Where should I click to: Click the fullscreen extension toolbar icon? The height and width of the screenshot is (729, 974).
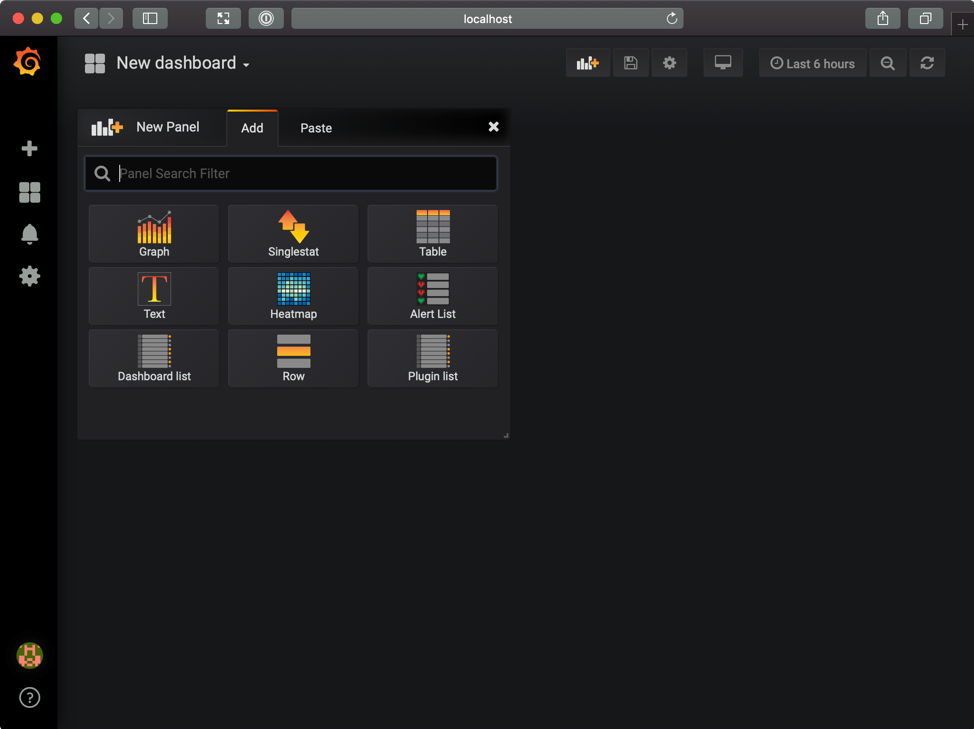[223, 19]
